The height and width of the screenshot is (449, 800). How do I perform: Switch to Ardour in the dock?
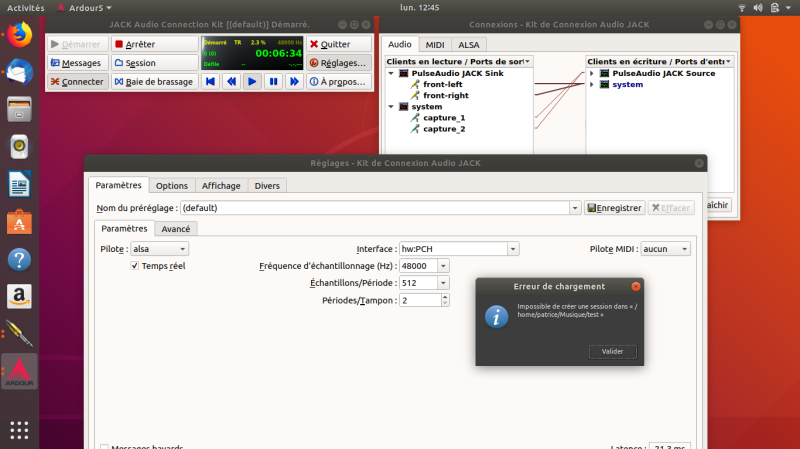19,371
